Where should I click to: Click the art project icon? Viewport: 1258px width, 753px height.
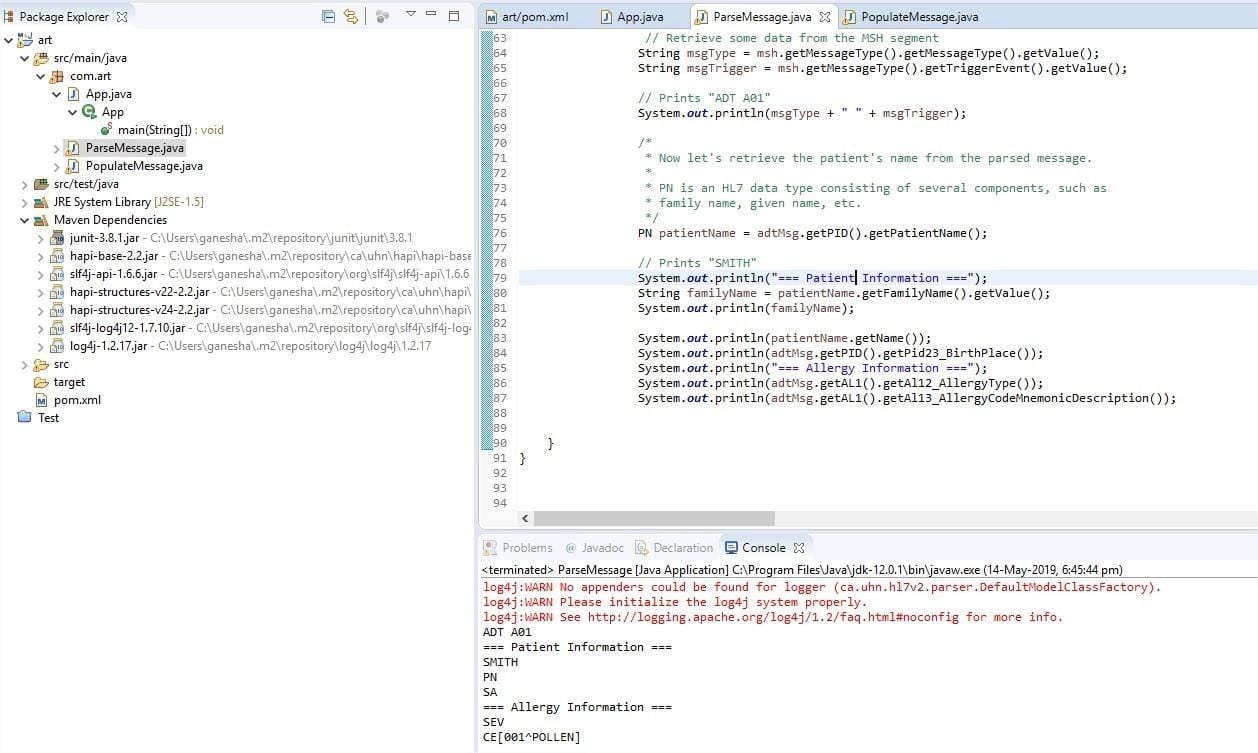point(25,40)
